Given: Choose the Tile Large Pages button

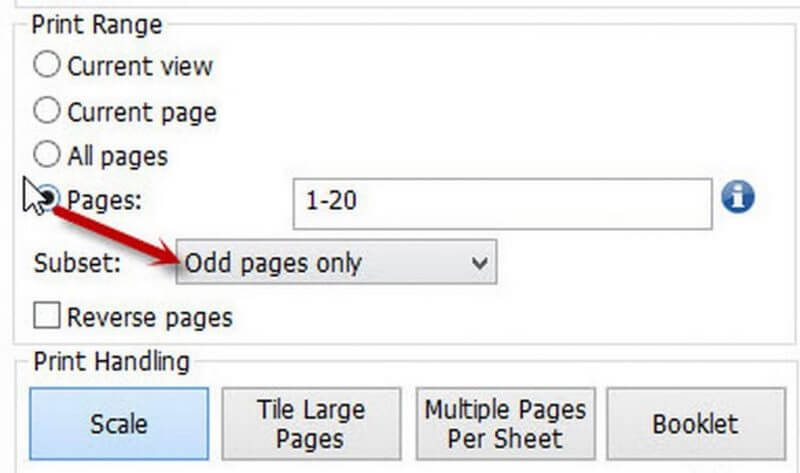Looking at the screenshot, I should pyautogui.click(x=311, y=423).
